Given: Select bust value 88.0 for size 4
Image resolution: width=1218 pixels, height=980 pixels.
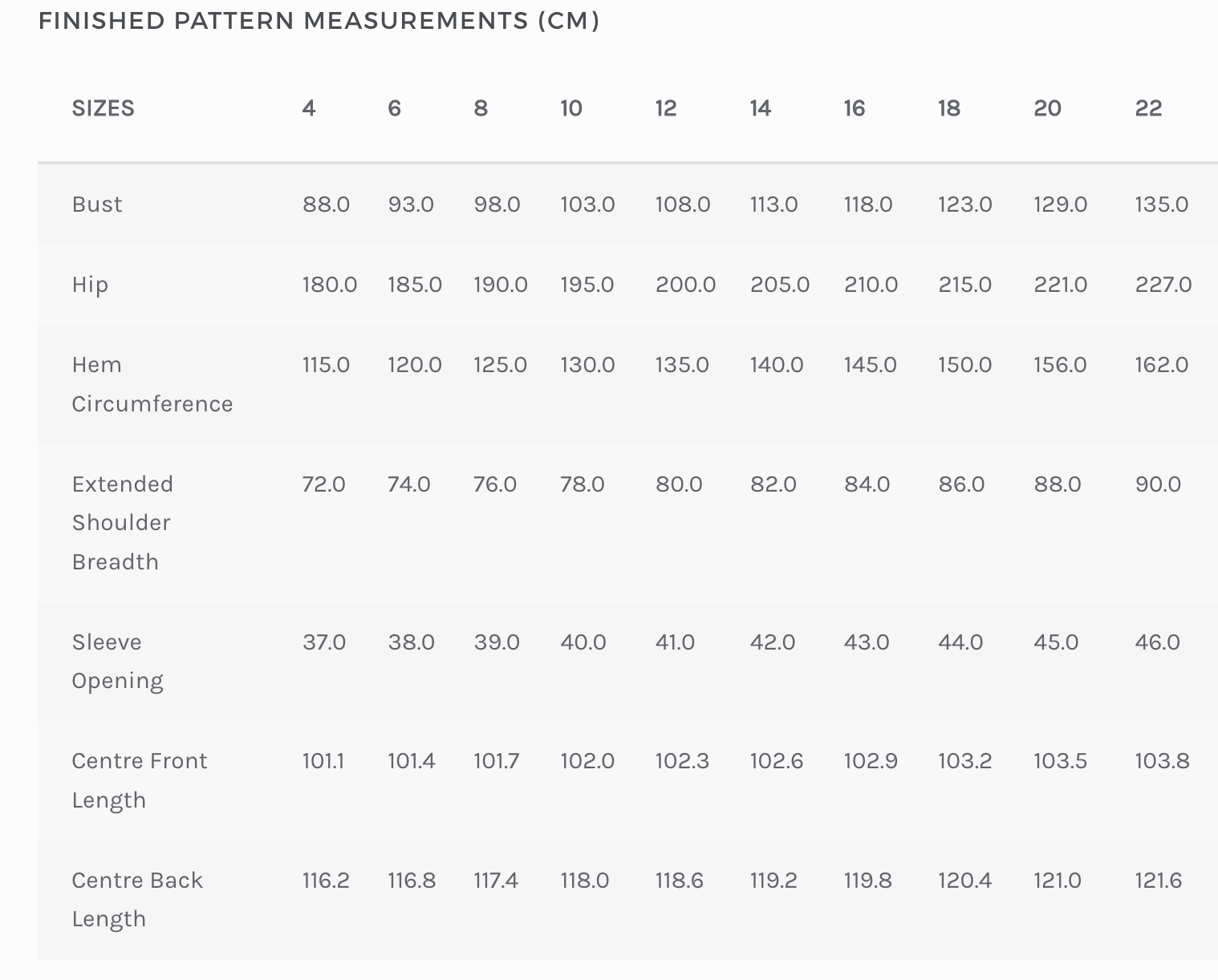Looking at the screenshot, I should pyautogui.click(x=326, y=205).
